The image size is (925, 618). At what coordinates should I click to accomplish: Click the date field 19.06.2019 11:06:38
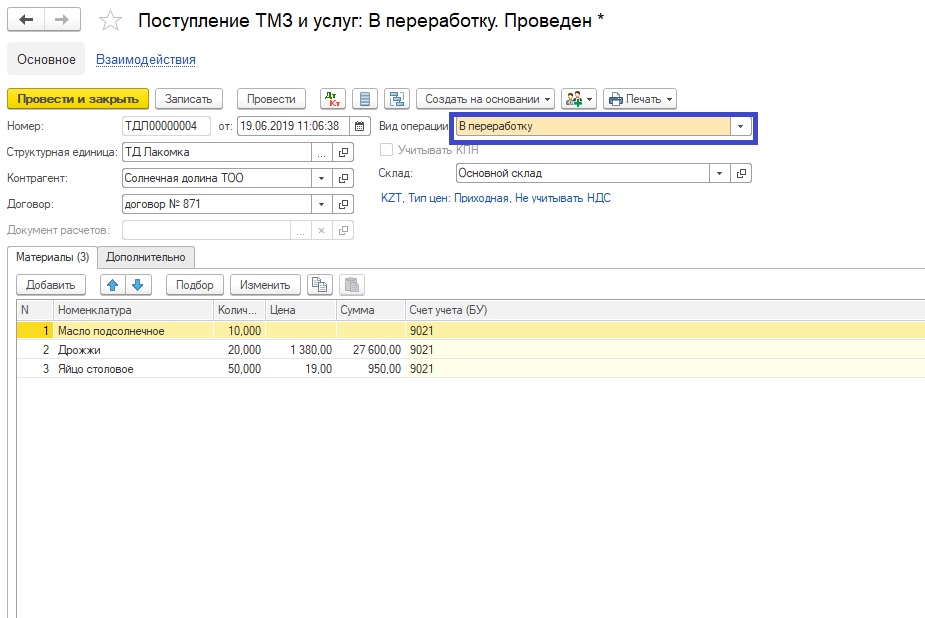293,126
